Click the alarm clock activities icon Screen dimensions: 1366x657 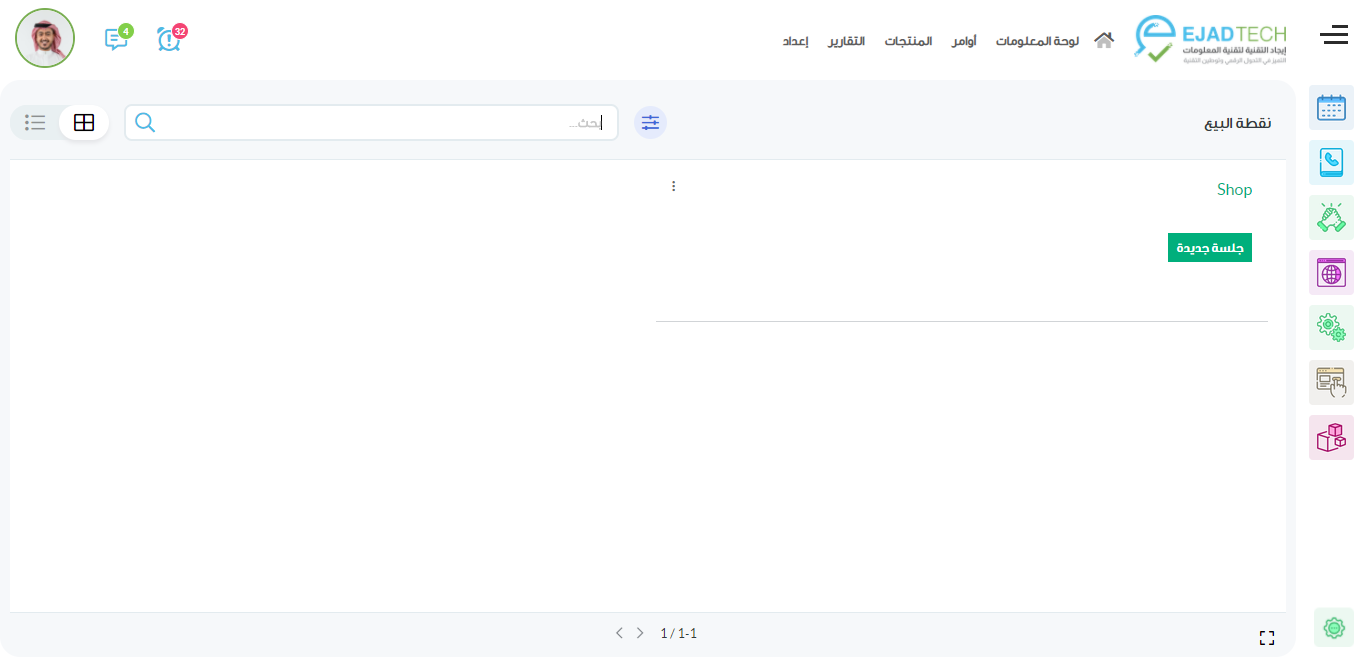169,39
